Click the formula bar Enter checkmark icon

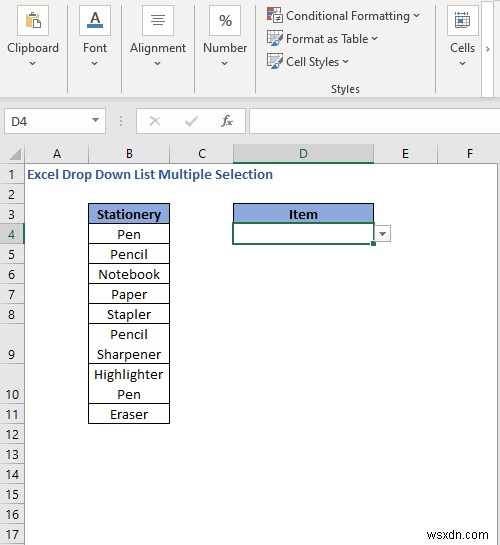click(191, 121)
